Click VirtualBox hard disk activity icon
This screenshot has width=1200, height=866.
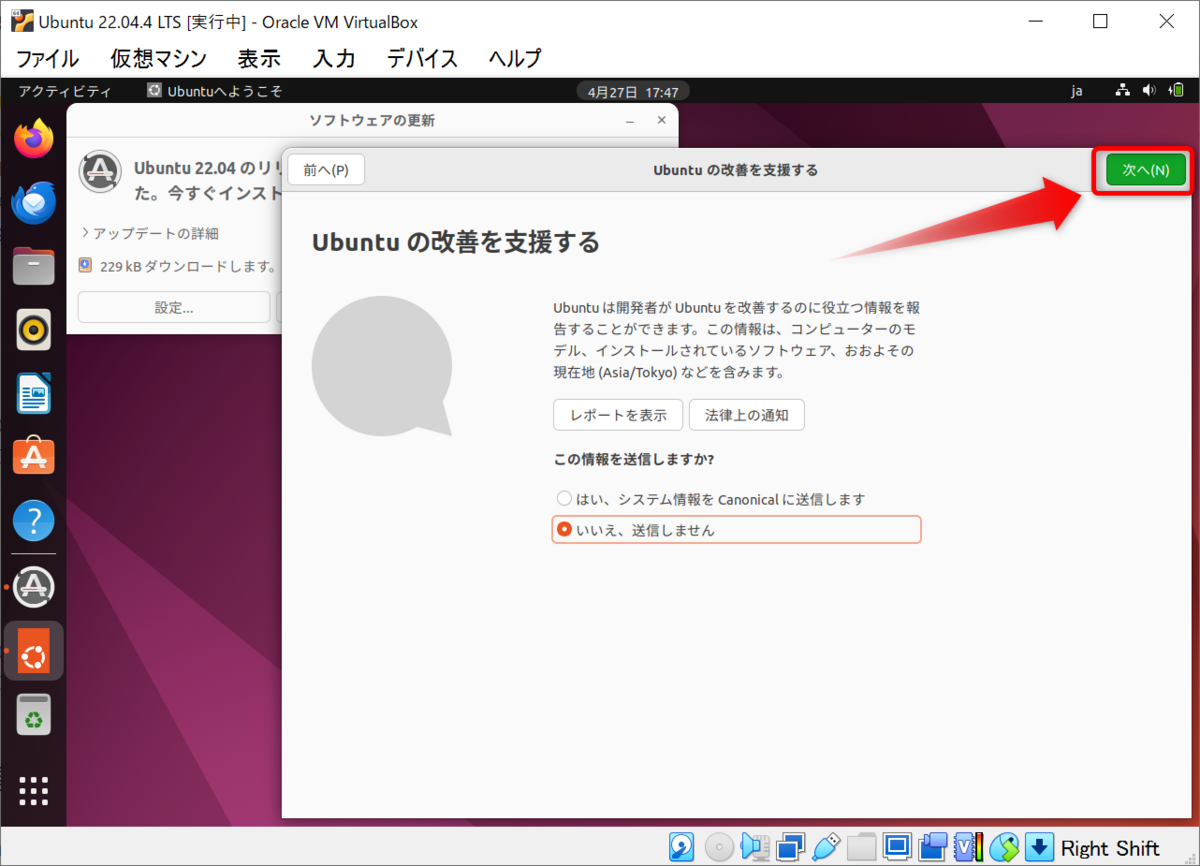click(682, 848)
